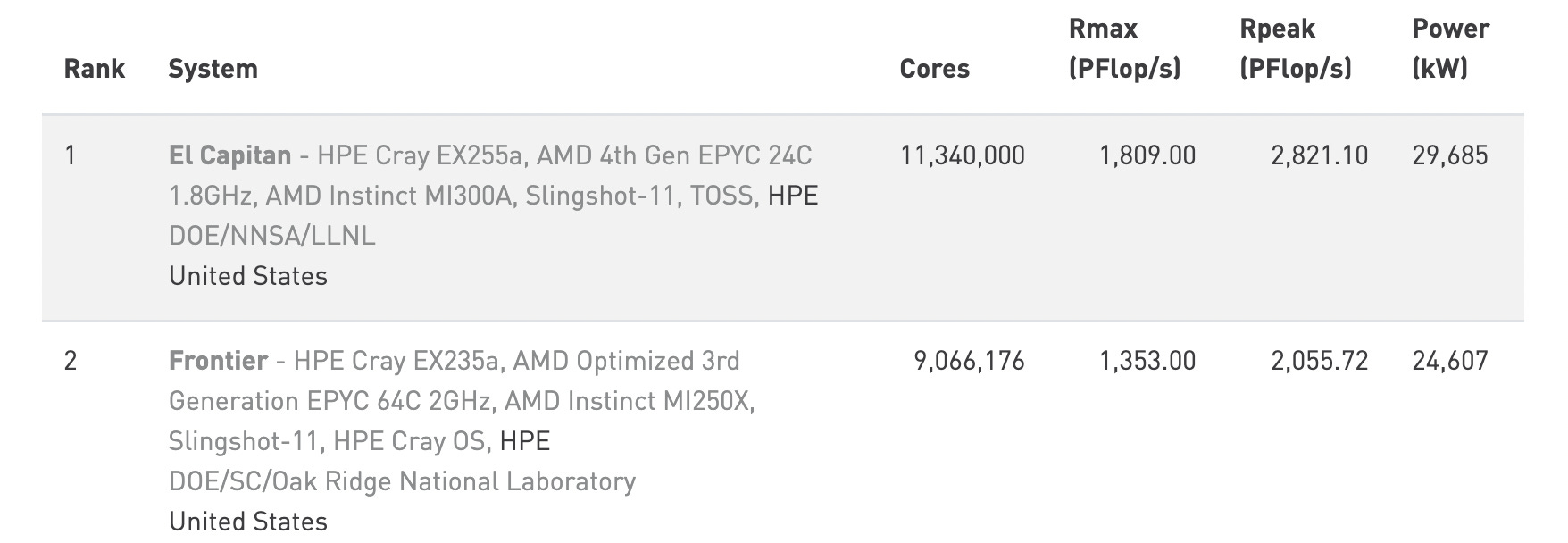This screenshot has width=1568, height=543.
Task: Click the Rank column header
Action: tap(95, 69)
